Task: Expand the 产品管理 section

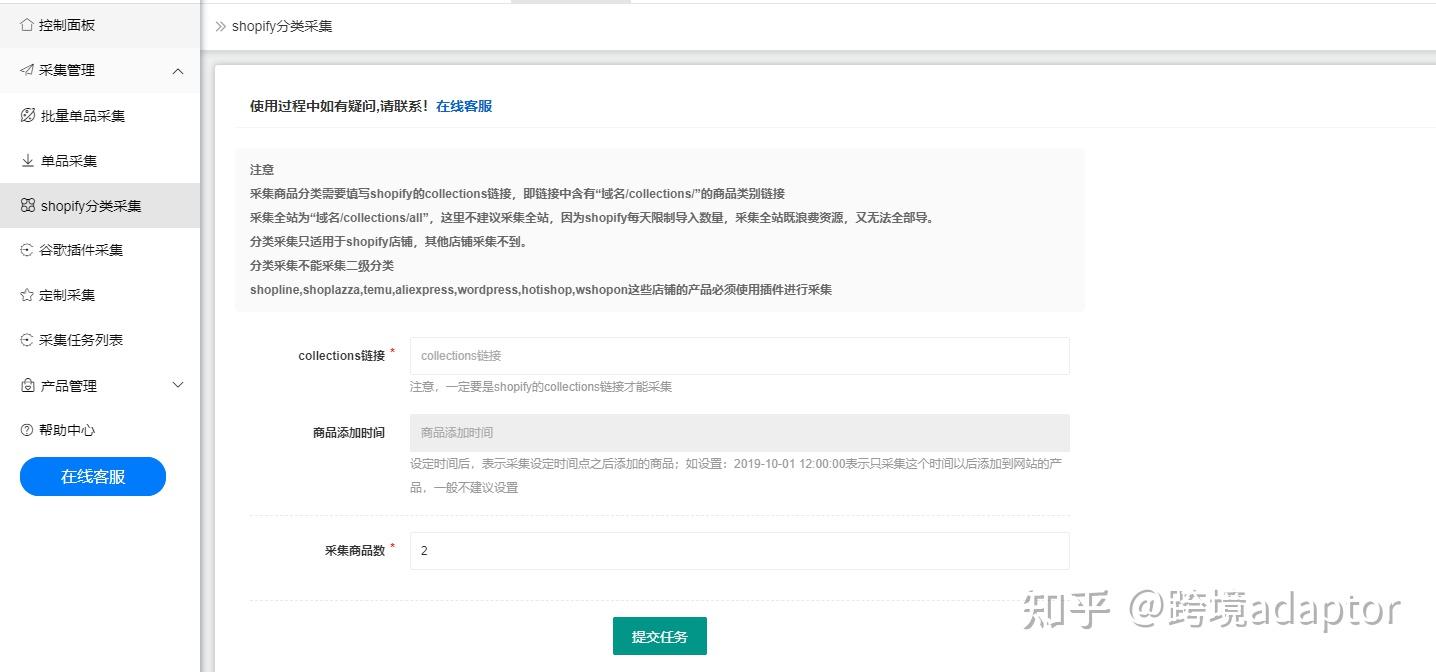Action: click(x=178, y=385)
